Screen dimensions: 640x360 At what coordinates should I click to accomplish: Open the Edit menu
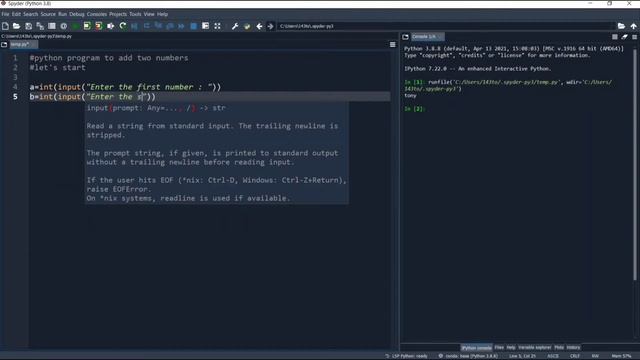(x=16, y=14)
